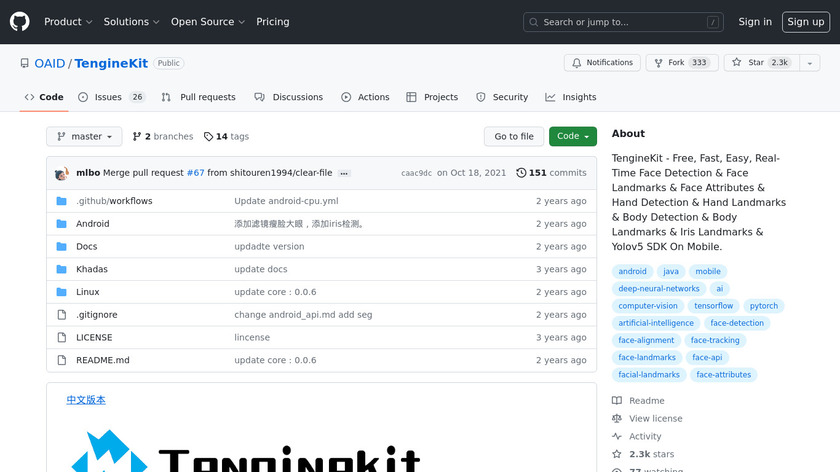The width and height of the screenshot is (840, 472).
Task: Open the Khadas folder
Action: click(92, 269)
